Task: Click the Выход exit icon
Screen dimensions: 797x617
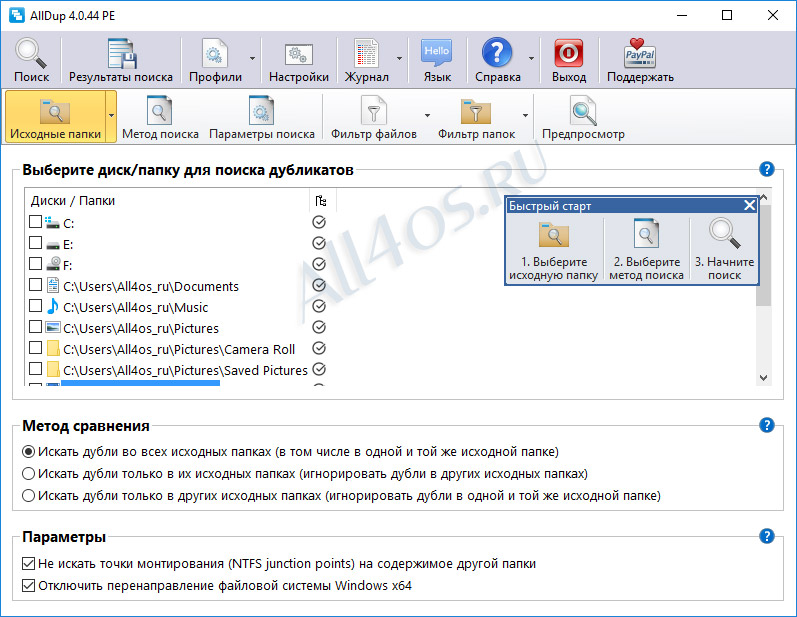Action: pyautogui.click(x=568, y=53)
